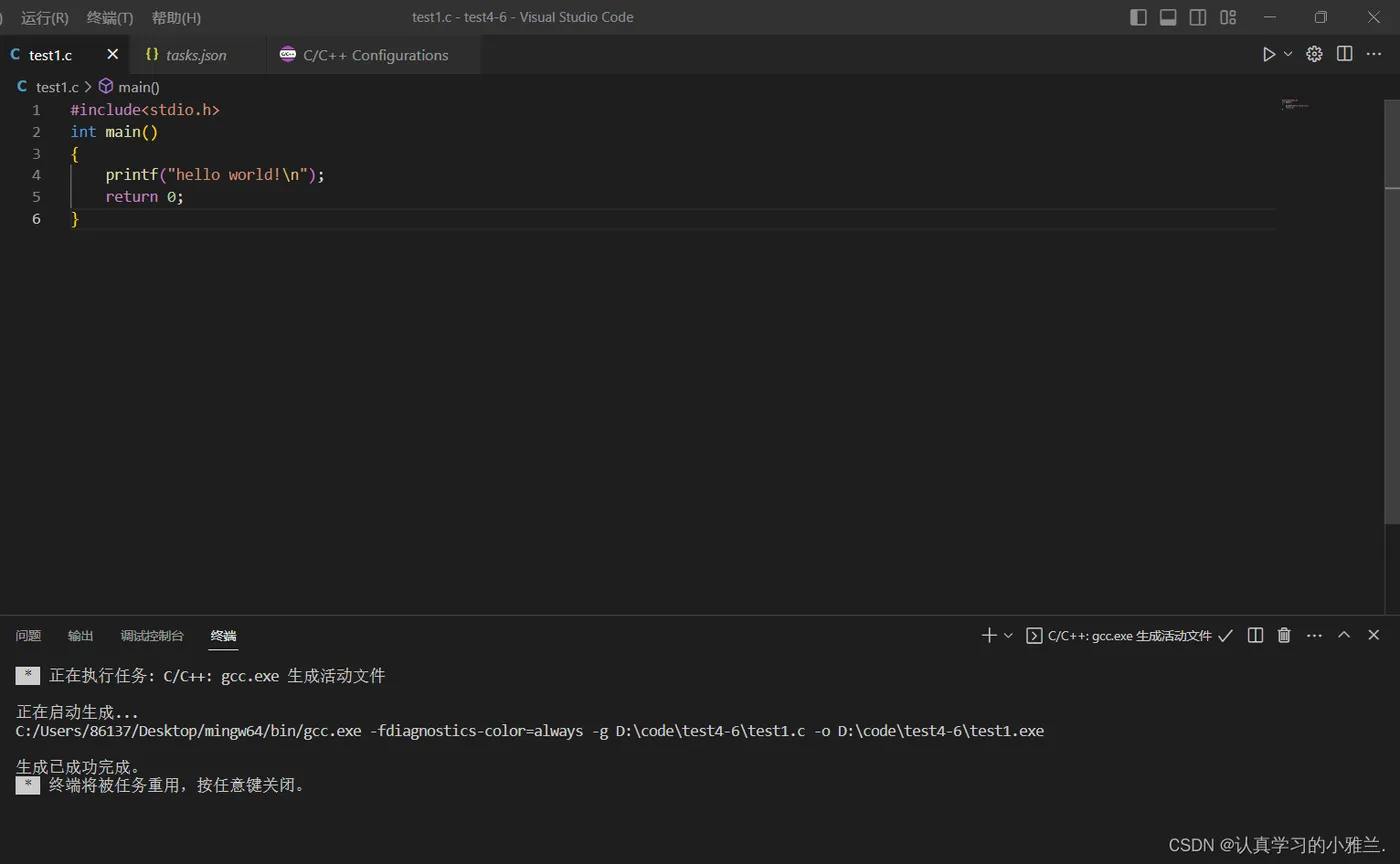Click the editor minimap preview
The width and height of the screenshot is (1400, 864).
point(1295,104)
